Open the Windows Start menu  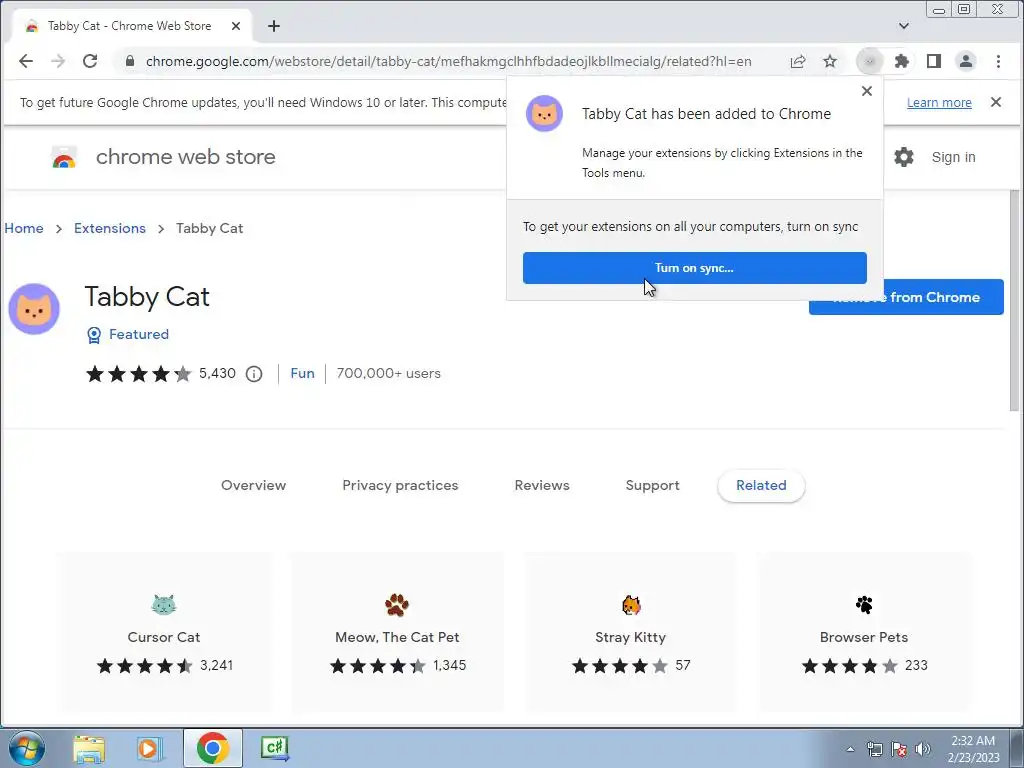tap(27, 748)
